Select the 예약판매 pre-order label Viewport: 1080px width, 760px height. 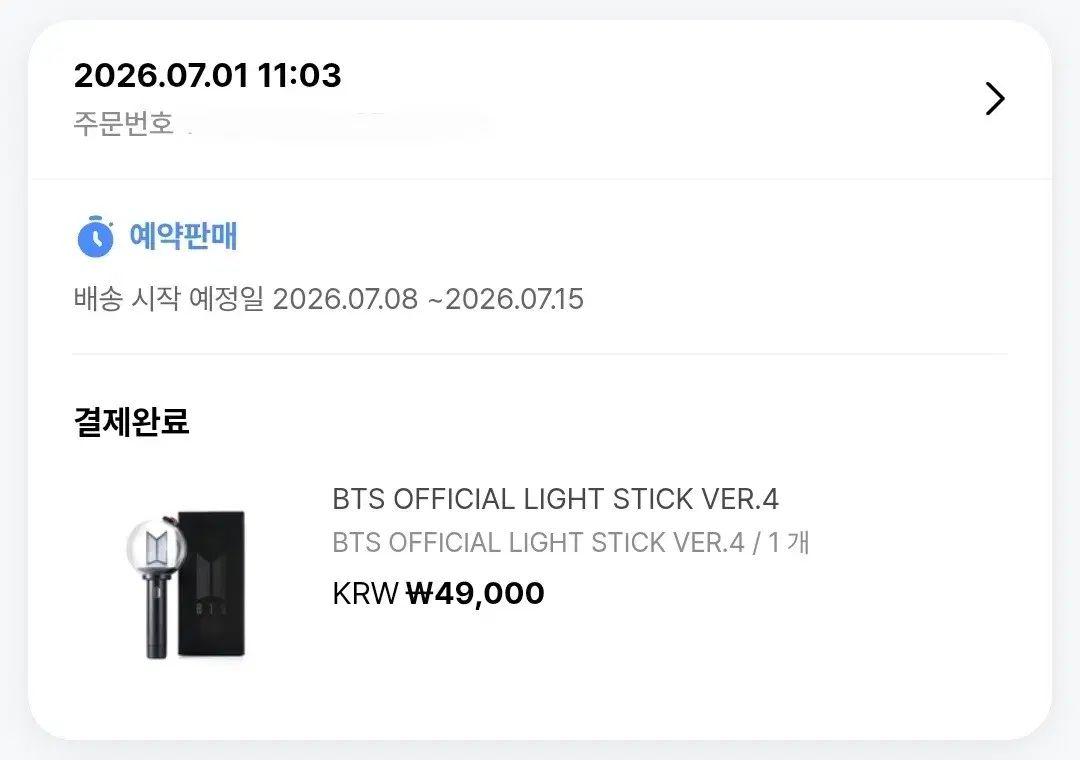coord(183,236)
